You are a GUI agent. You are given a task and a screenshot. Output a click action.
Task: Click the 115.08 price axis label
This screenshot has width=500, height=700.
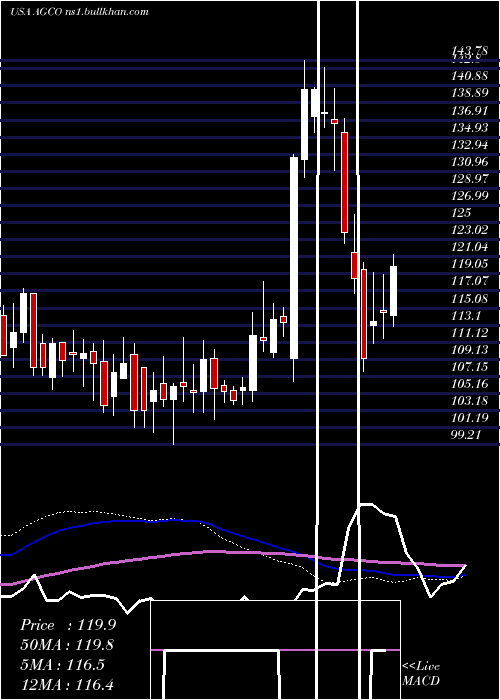469,298
